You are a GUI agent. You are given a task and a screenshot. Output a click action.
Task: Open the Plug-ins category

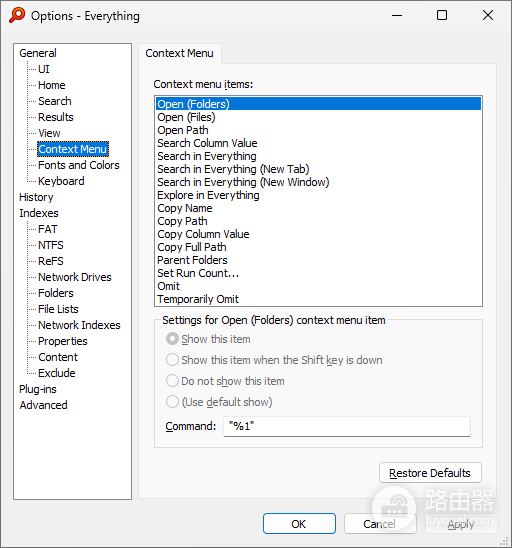(x=38, y=389)
